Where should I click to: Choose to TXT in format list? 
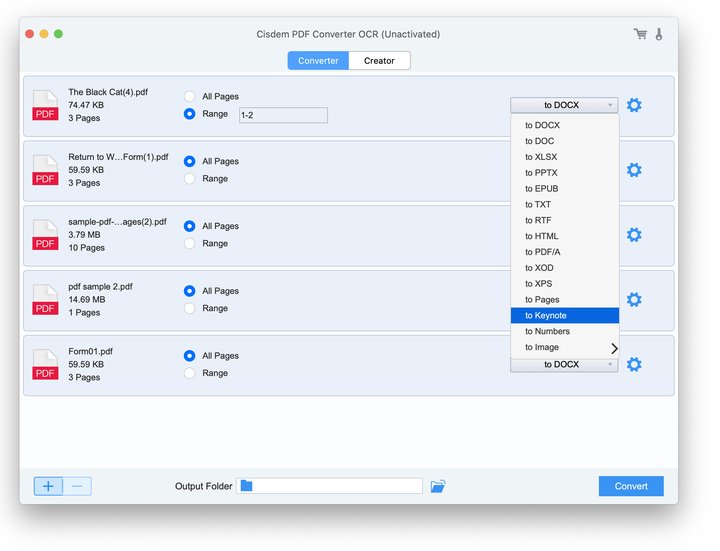(565, 204)
